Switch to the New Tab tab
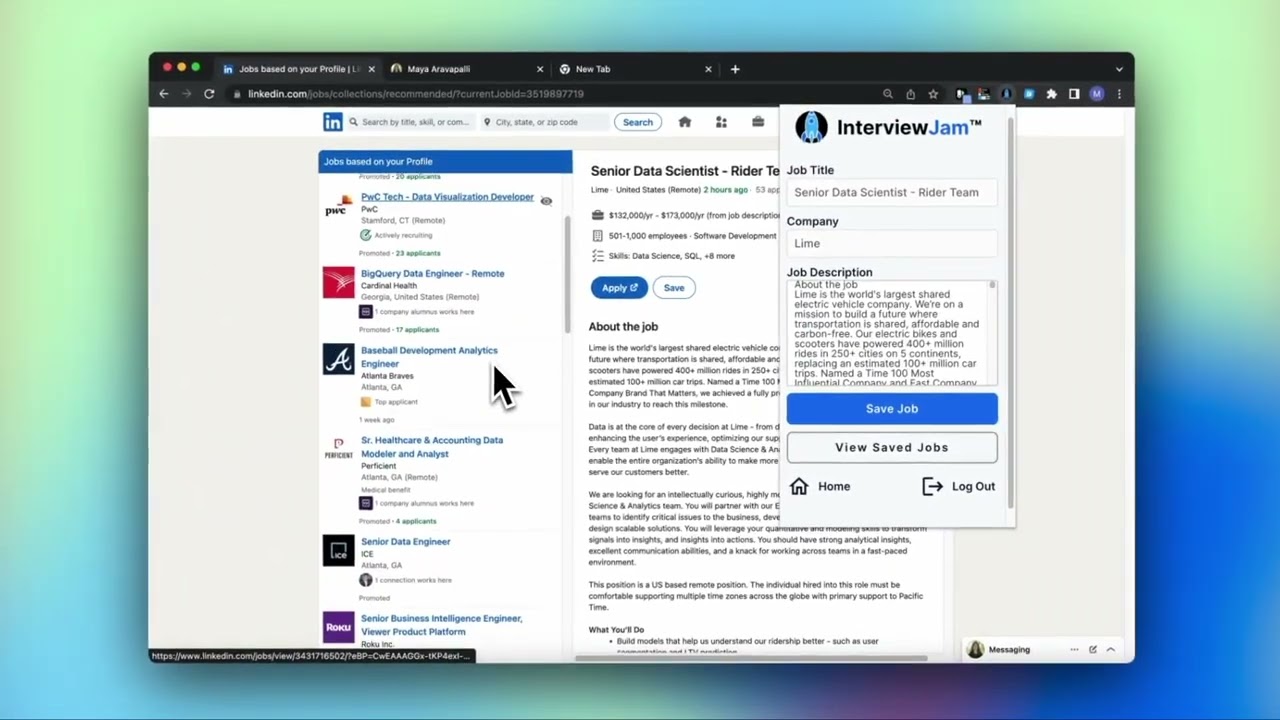The image size is (1280, 720). (635, 69)
